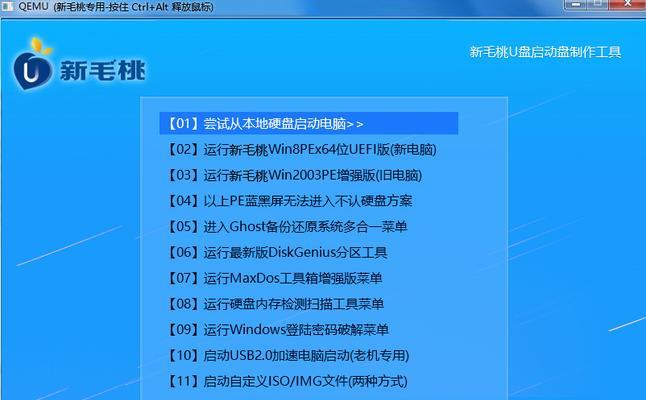646x400 pixels.
Task: Maximize the QEMU window
Action: [597, 4]
